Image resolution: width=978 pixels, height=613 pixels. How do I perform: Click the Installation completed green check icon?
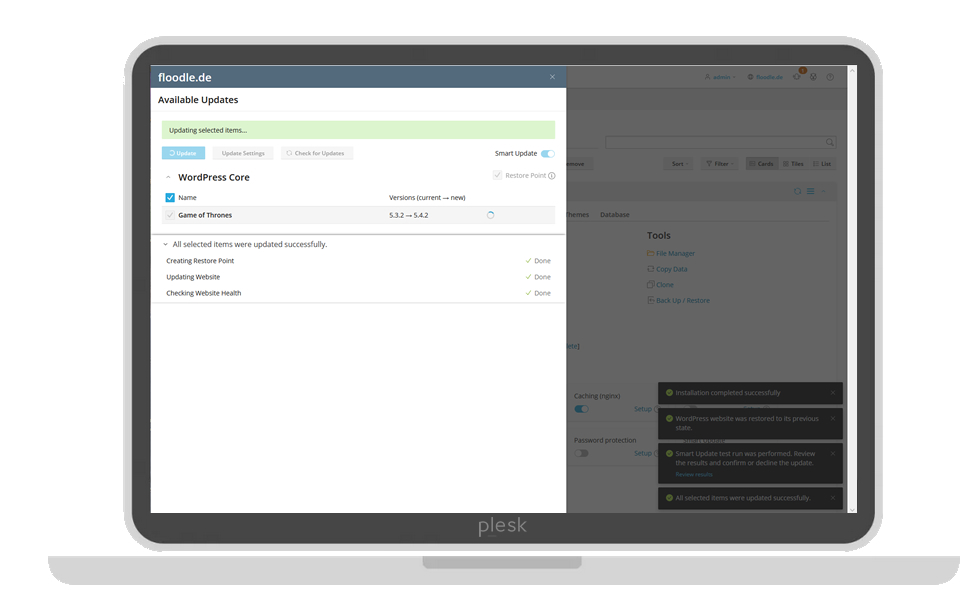(669, 393)
